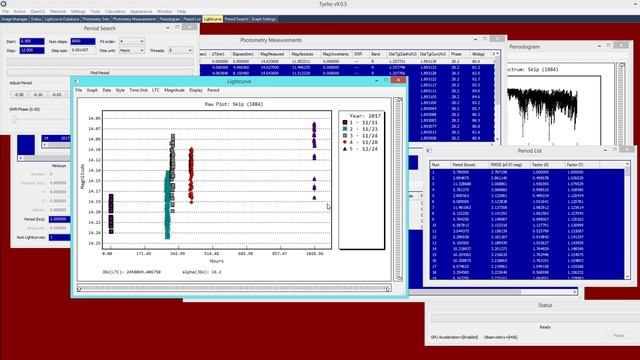This screenshot has height=360, width=640.
Task: Click the Period (hrs) input field
Action: [x=60, y=219]
